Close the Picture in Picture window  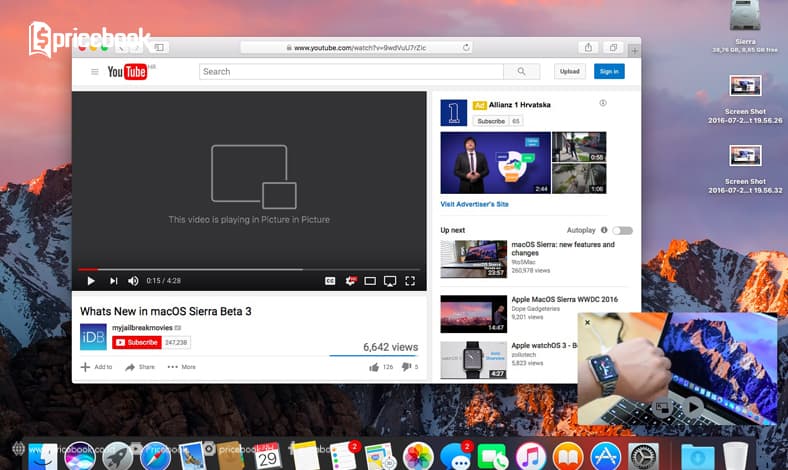pyautogui.click(x=587, y=322)
